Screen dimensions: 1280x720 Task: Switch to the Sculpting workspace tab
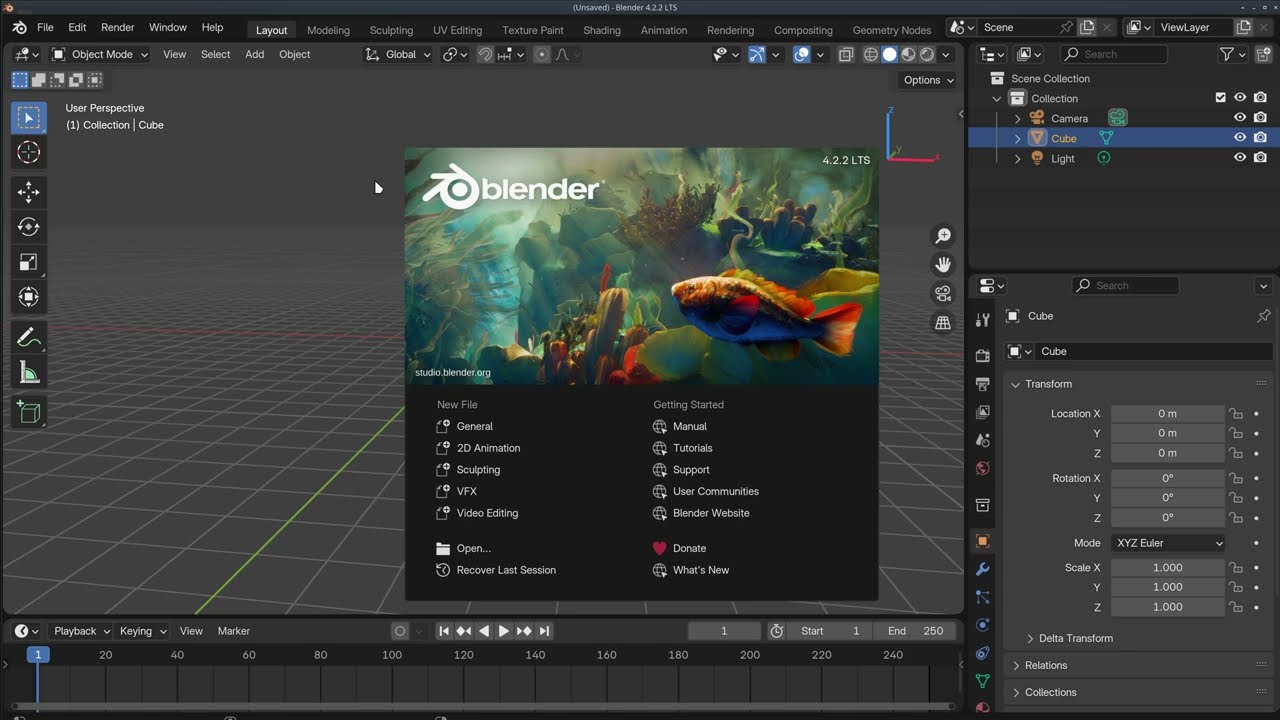[x=391, y=30]
